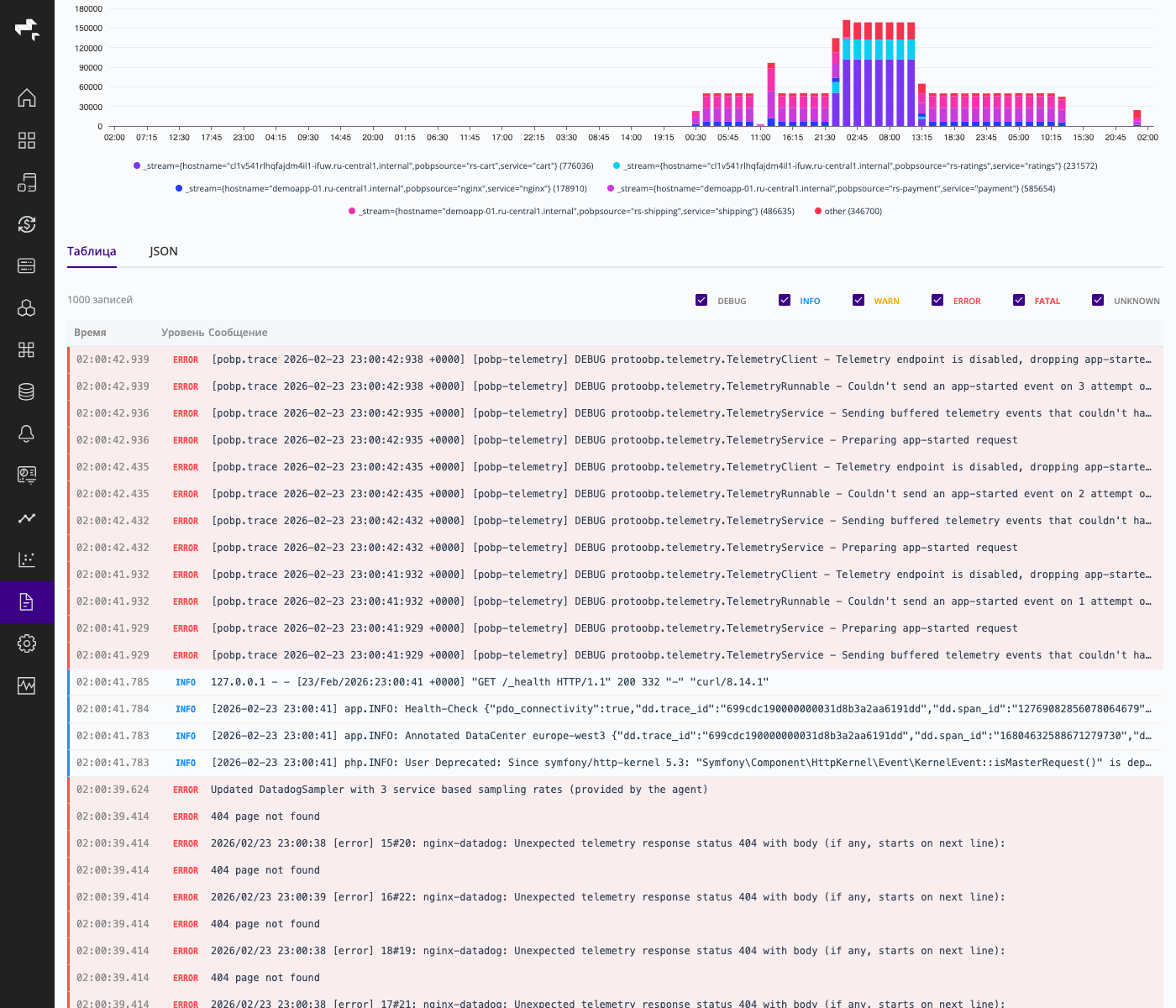The image size is (1176, 1008).
Task: Click the active logs document icon
Action: pyautogui.click(x=27, y=601)
